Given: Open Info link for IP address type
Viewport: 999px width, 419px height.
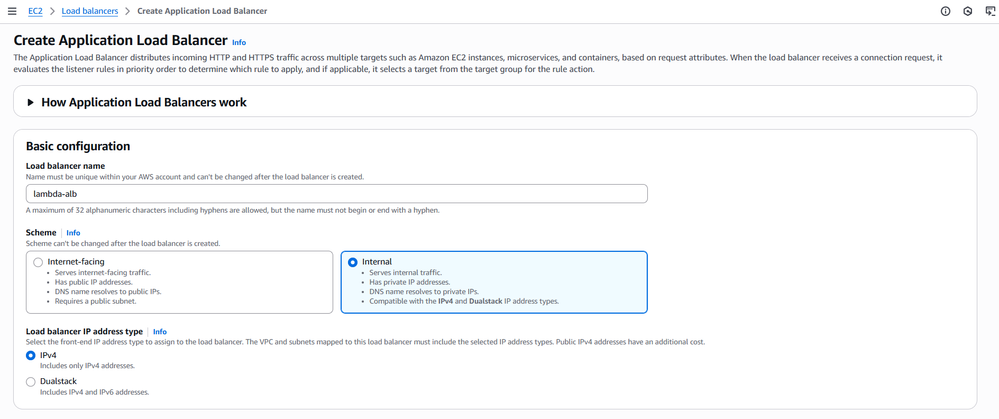Looking at the screenshot, I should 159,331.
